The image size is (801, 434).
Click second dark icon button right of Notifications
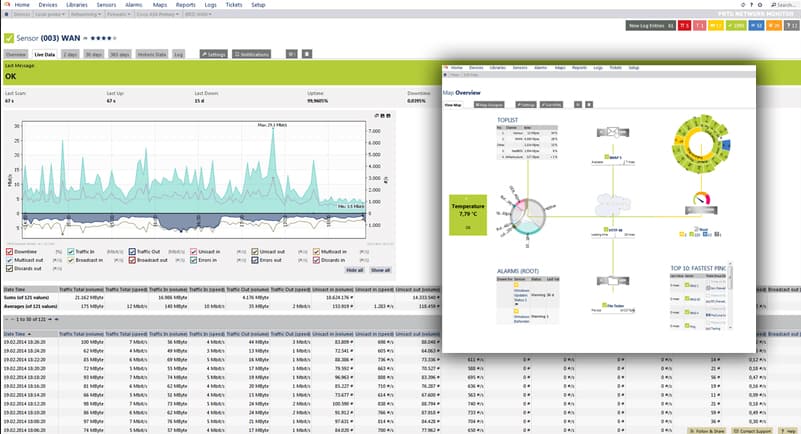307,54
